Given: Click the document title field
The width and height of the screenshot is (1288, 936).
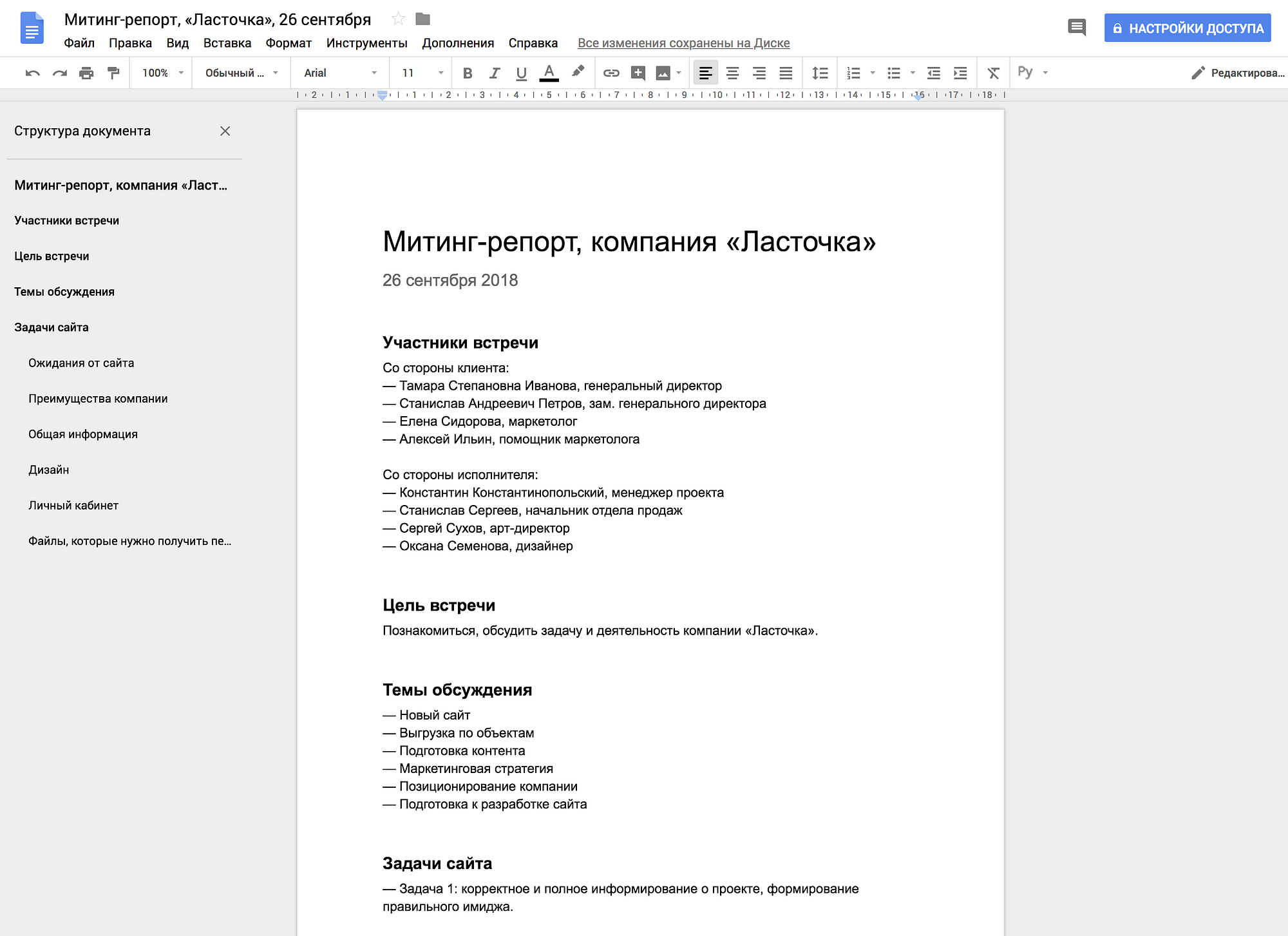Looking at the screenshot, I should tap(218, 19).
